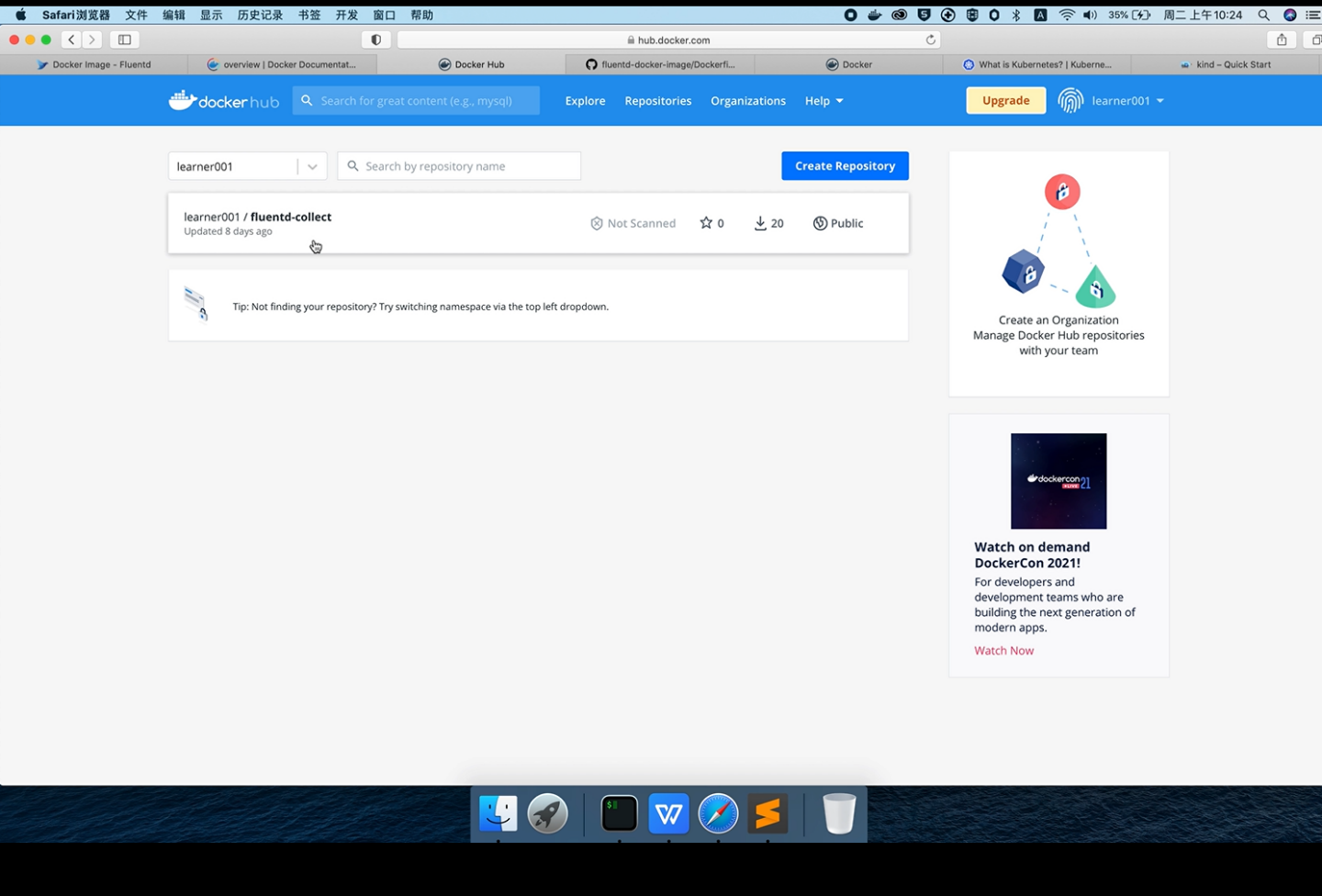Image resolution: width=1322 pixels, height=896 pixels.
Task: Switch to the Docker tab
Action: pos(848,64)
